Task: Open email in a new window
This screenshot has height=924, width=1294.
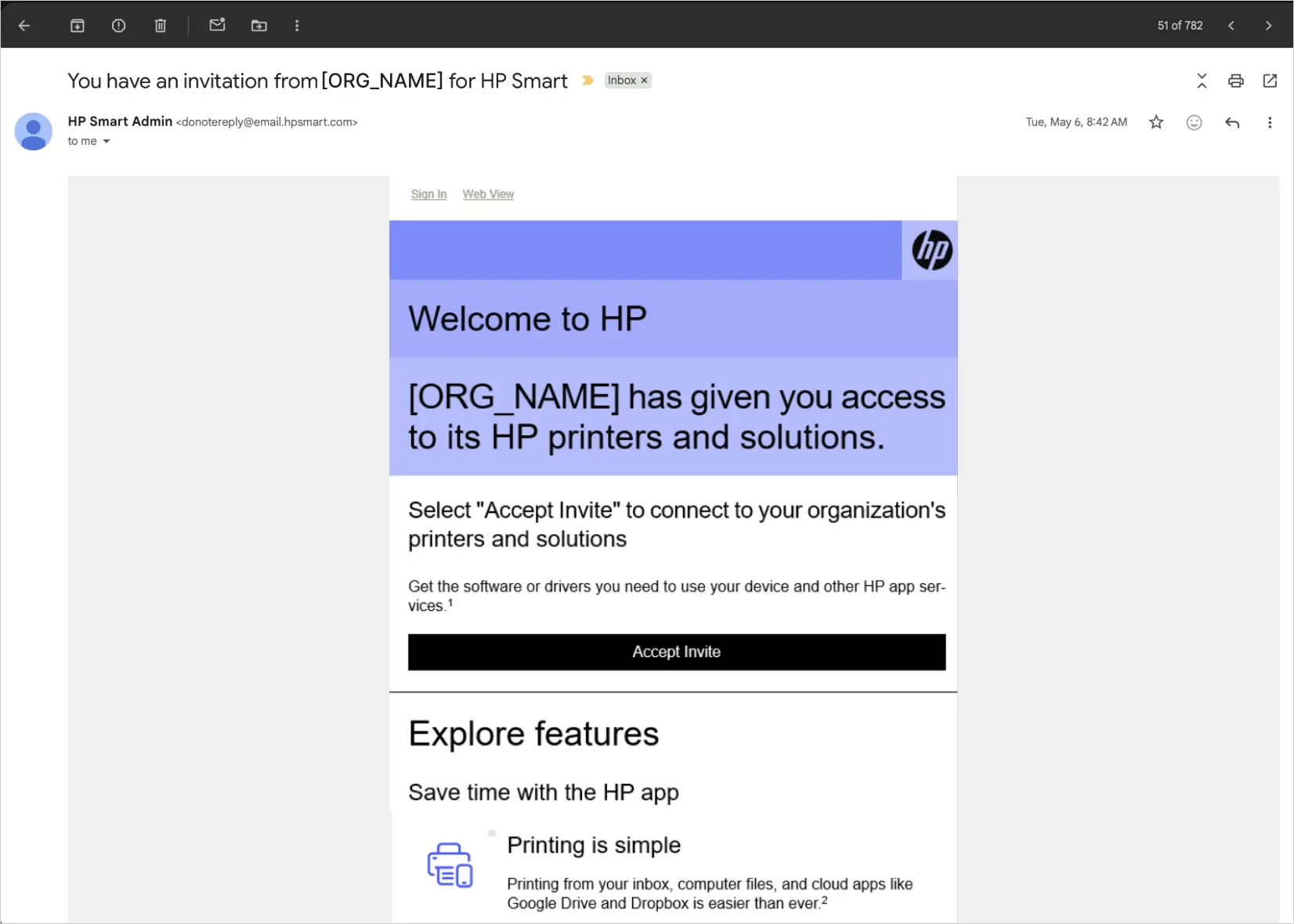Action: tap(1270, 81)
